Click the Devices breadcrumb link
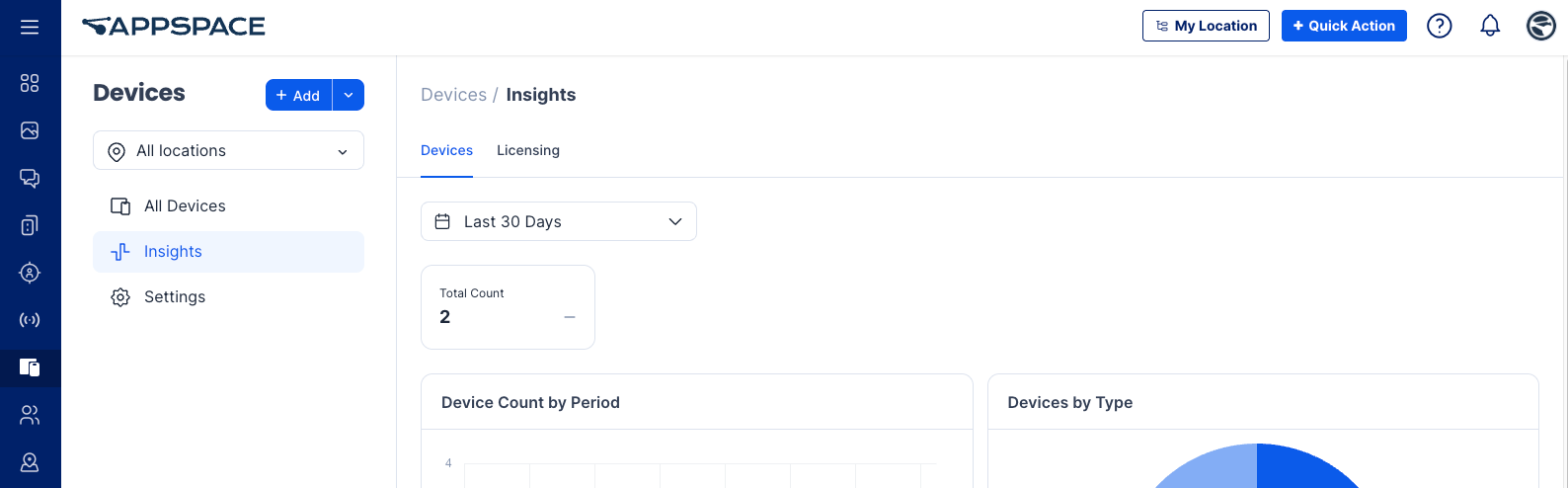Image resolution: width=1568 pixels, height=488 pixels. pos(453,95)
